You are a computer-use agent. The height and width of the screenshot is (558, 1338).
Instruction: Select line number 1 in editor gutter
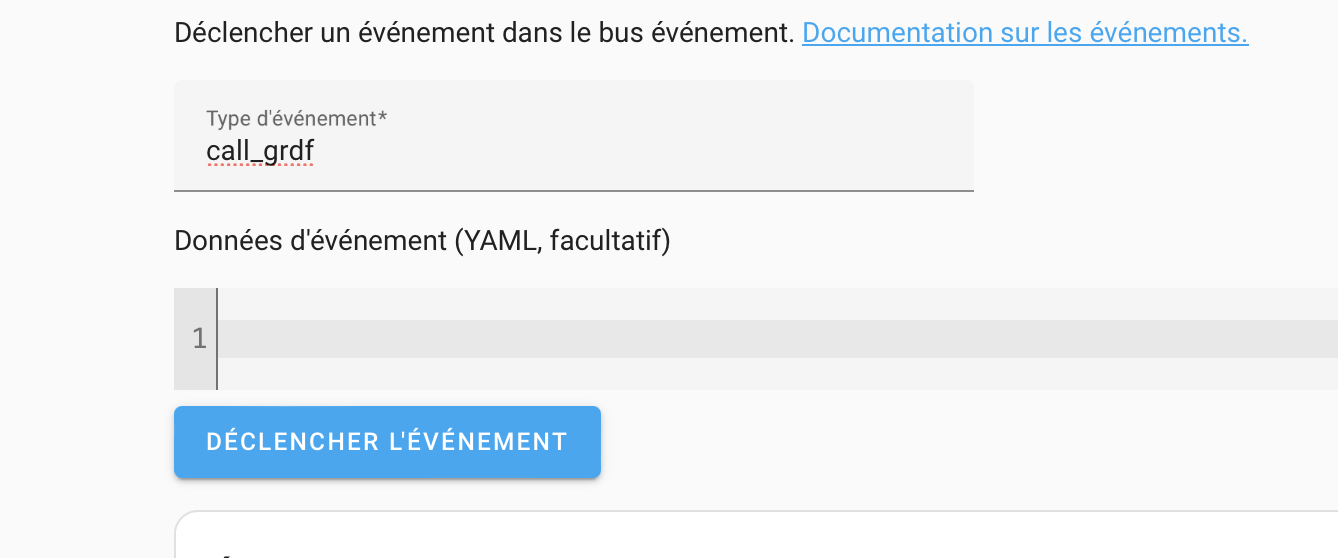pos(199,339)
